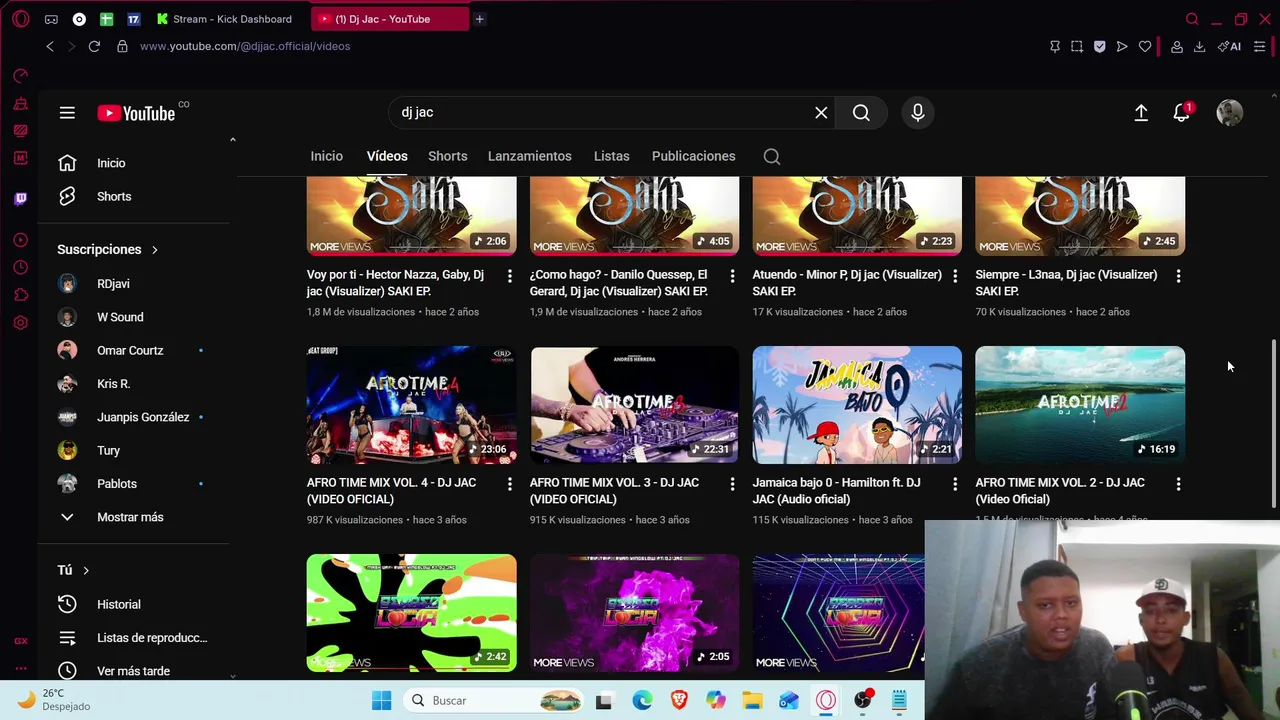Add page to bookmarks with heart icon
The image size is (1280, 720).
(x=1145, y=46)
